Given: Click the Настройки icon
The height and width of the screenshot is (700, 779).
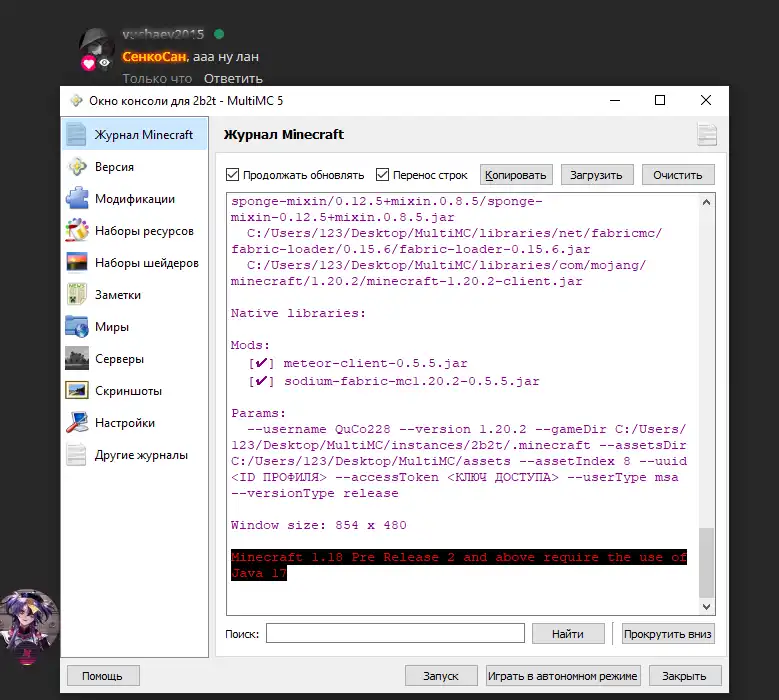Looking at the screenshot, I should pos(77,422).
